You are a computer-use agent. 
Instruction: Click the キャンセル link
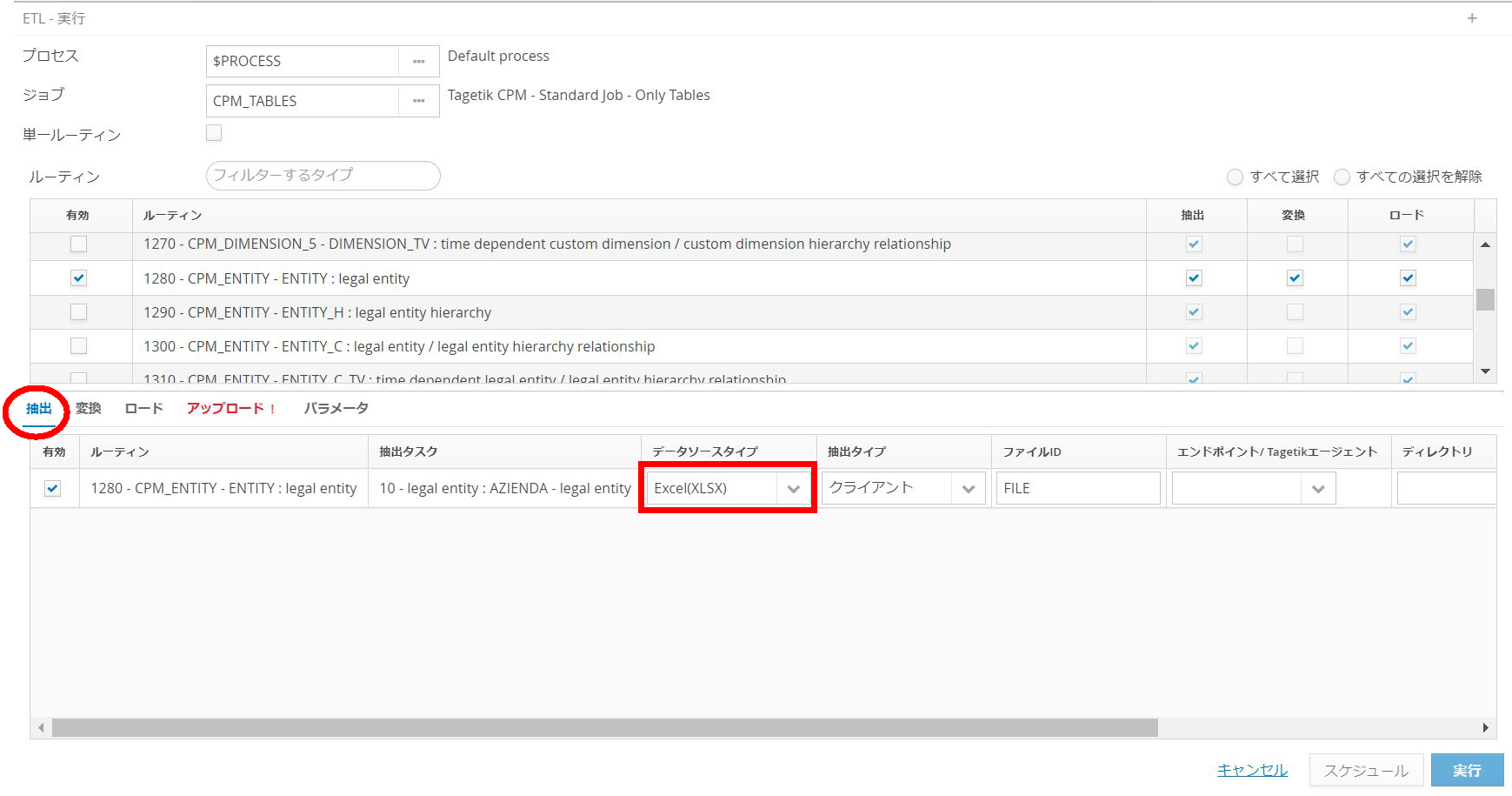point(1252,770)
